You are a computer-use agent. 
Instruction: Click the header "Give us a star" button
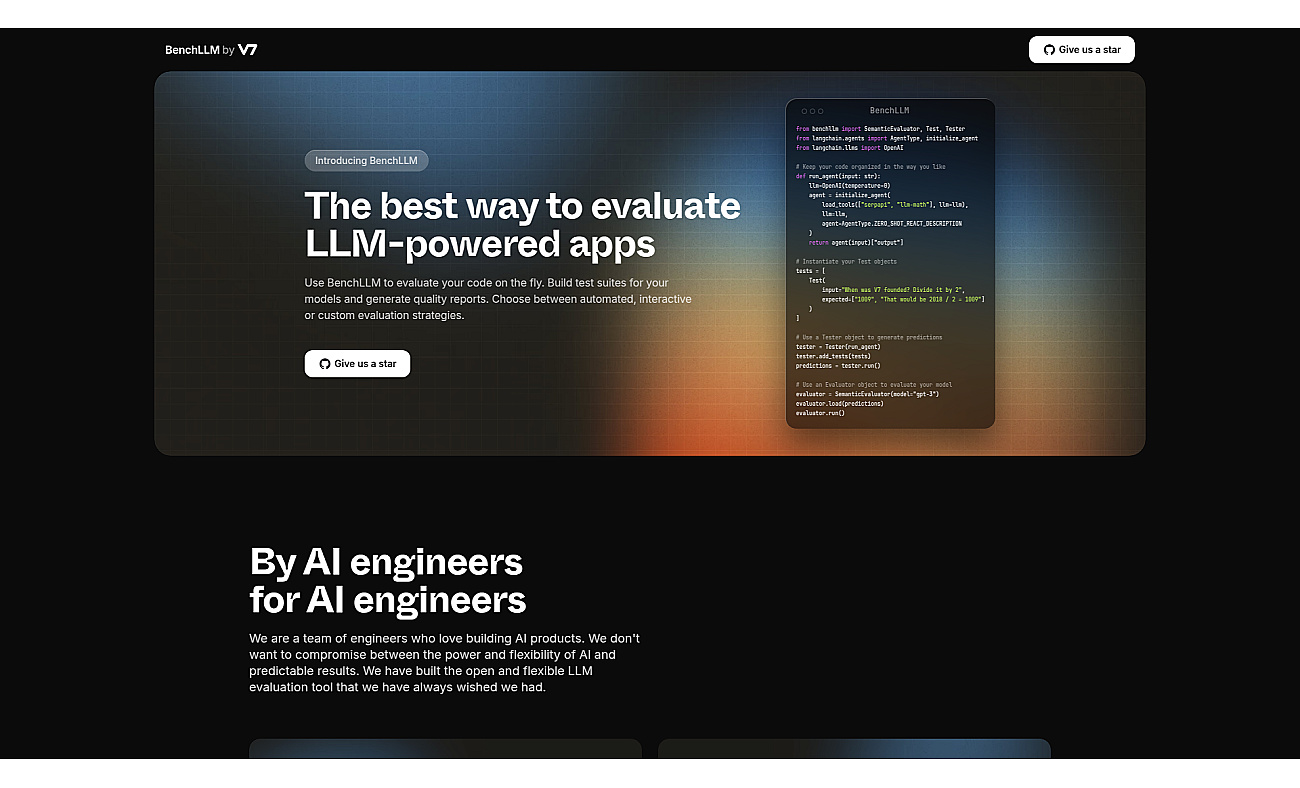(1082, 50)
